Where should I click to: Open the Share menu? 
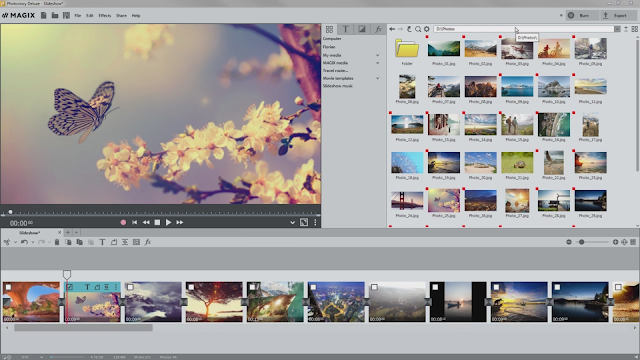(x=121, y=16)
